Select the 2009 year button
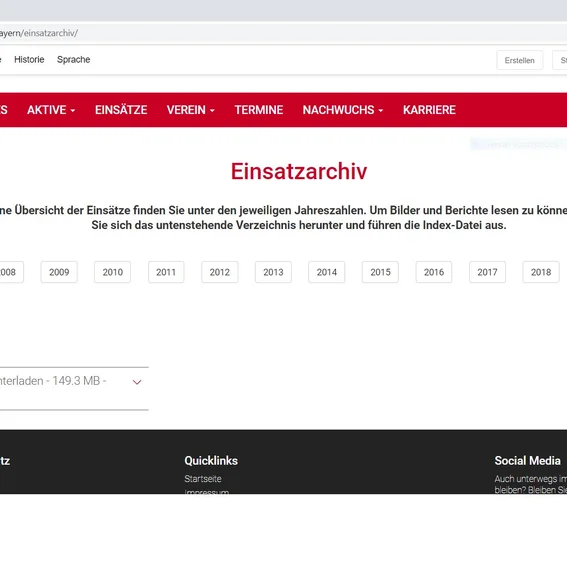Image resolution: width=567 pixels, height=567 pixels. click(x=59, y=272)
